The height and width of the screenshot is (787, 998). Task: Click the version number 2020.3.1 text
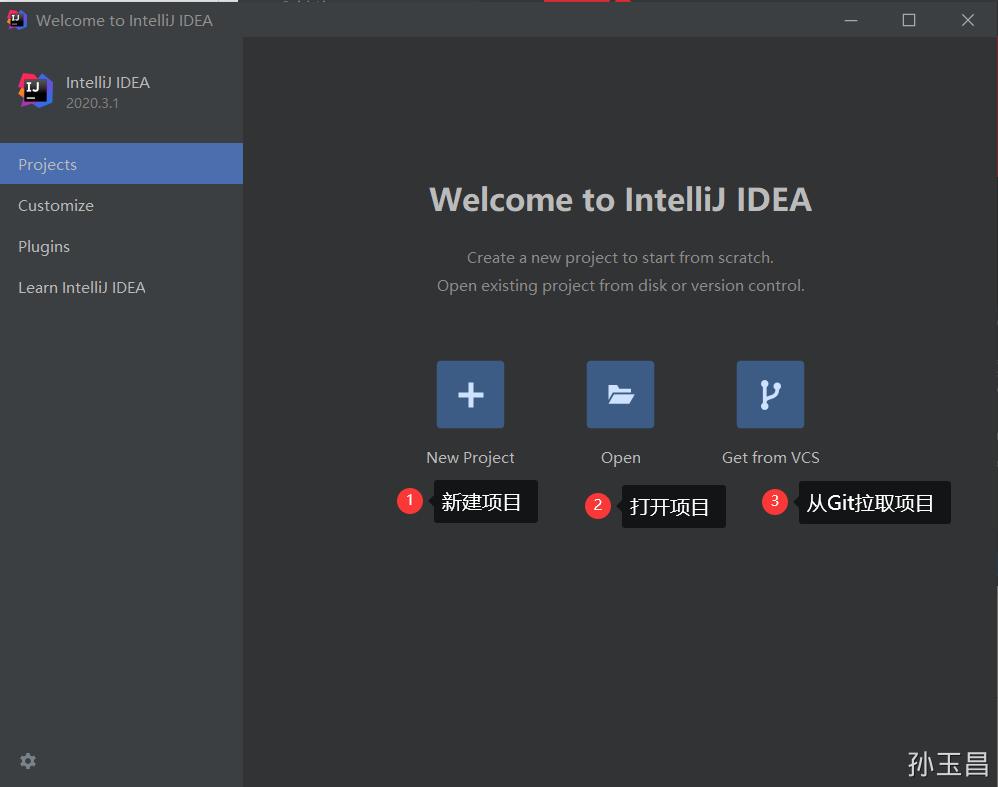point(92,102)
